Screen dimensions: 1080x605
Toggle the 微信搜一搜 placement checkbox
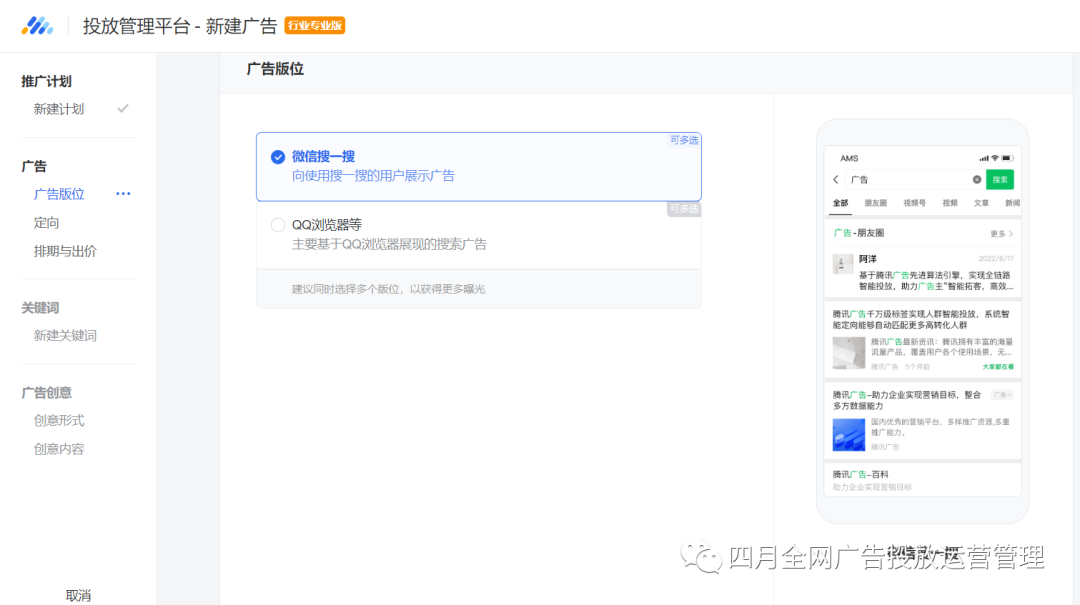click(x=278, y=157)
